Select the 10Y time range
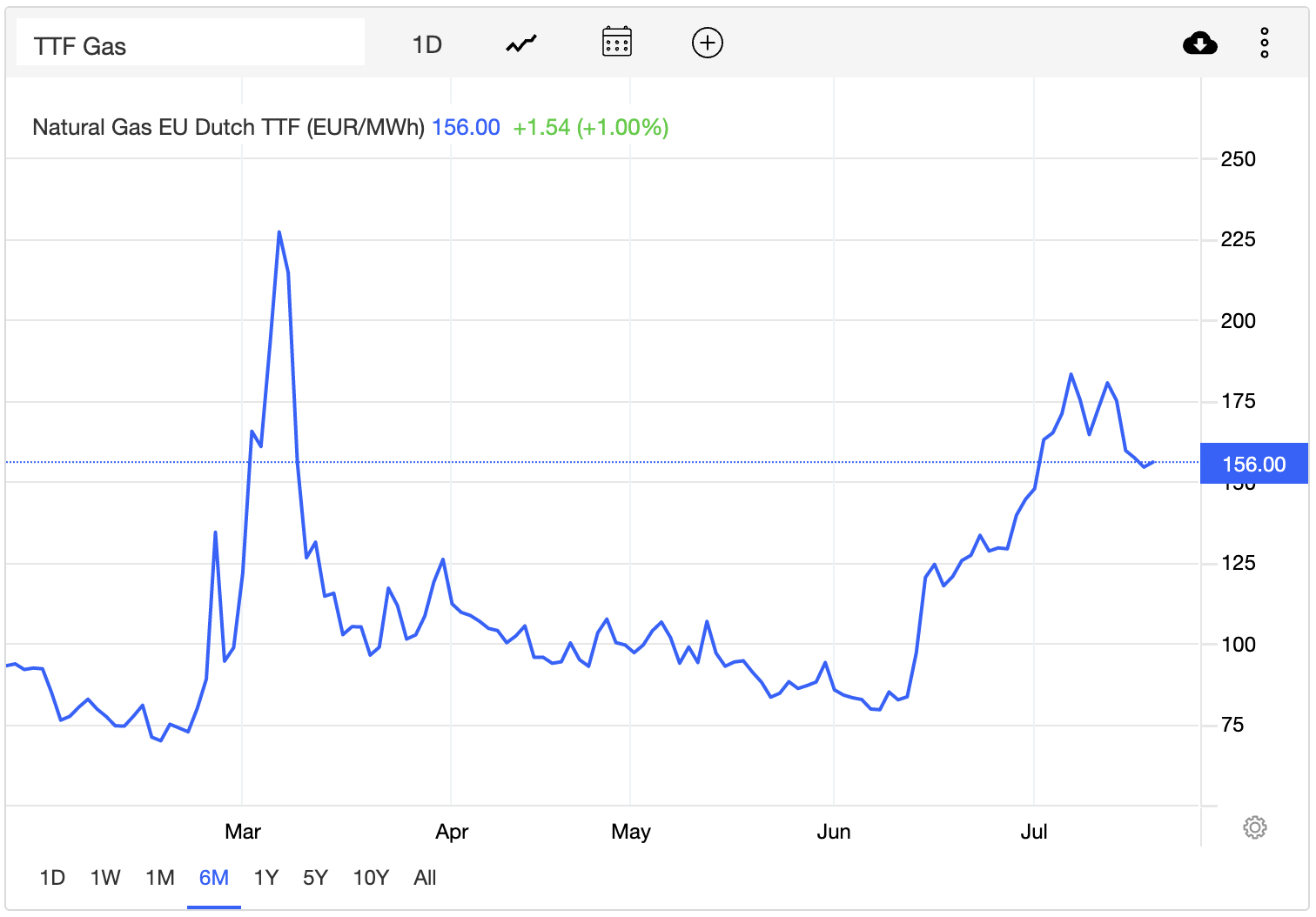This screenshot has height=917, width=1316. click(370, 878)
